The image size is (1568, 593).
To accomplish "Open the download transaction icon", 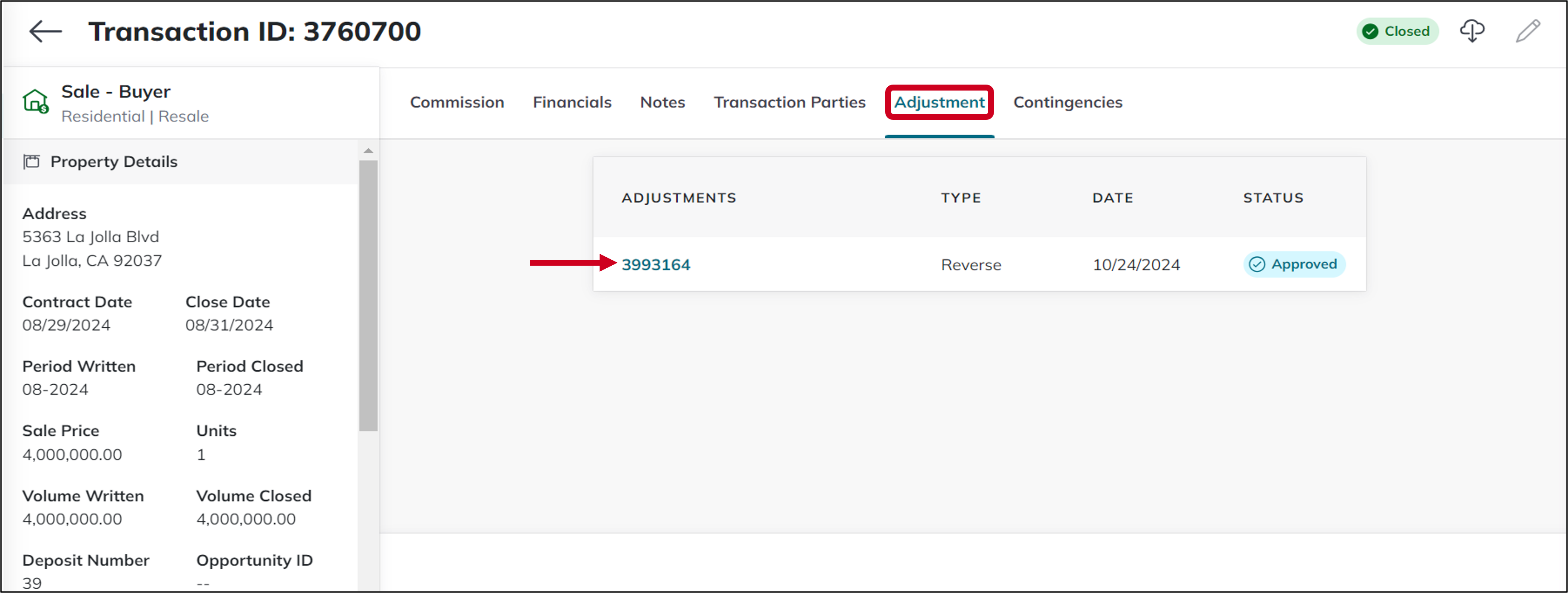I will pos(1472,31).
